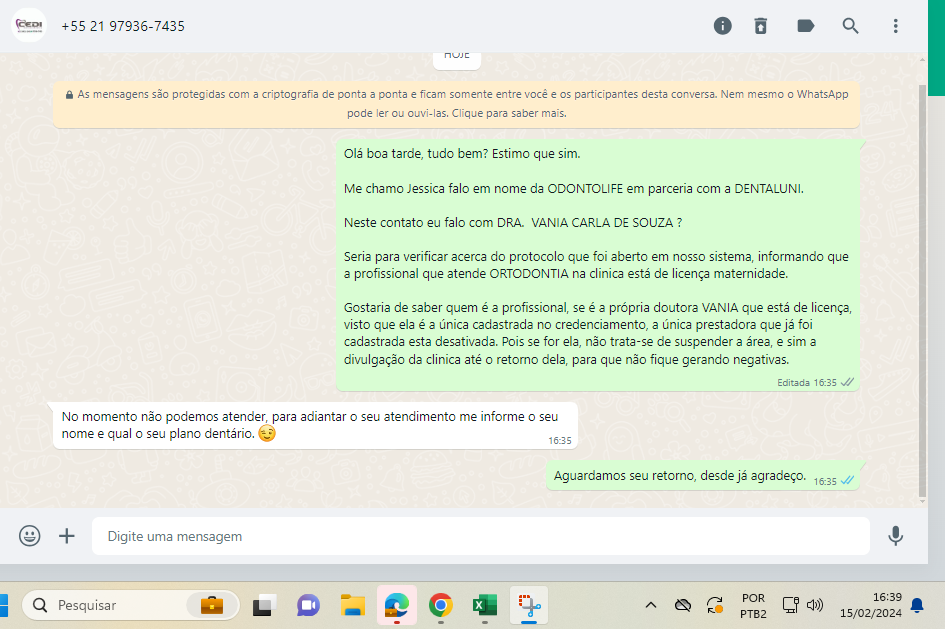Click the 16:35 timestamp of received message
Screen dimensions: 945x629
tap(560, 441)
